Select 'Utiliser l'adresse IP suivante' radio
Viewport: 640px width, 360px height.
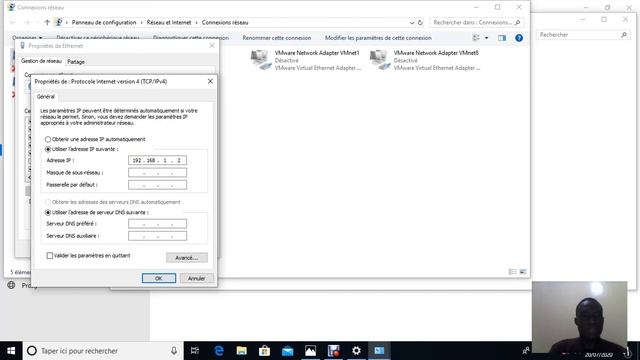point(48,149)
